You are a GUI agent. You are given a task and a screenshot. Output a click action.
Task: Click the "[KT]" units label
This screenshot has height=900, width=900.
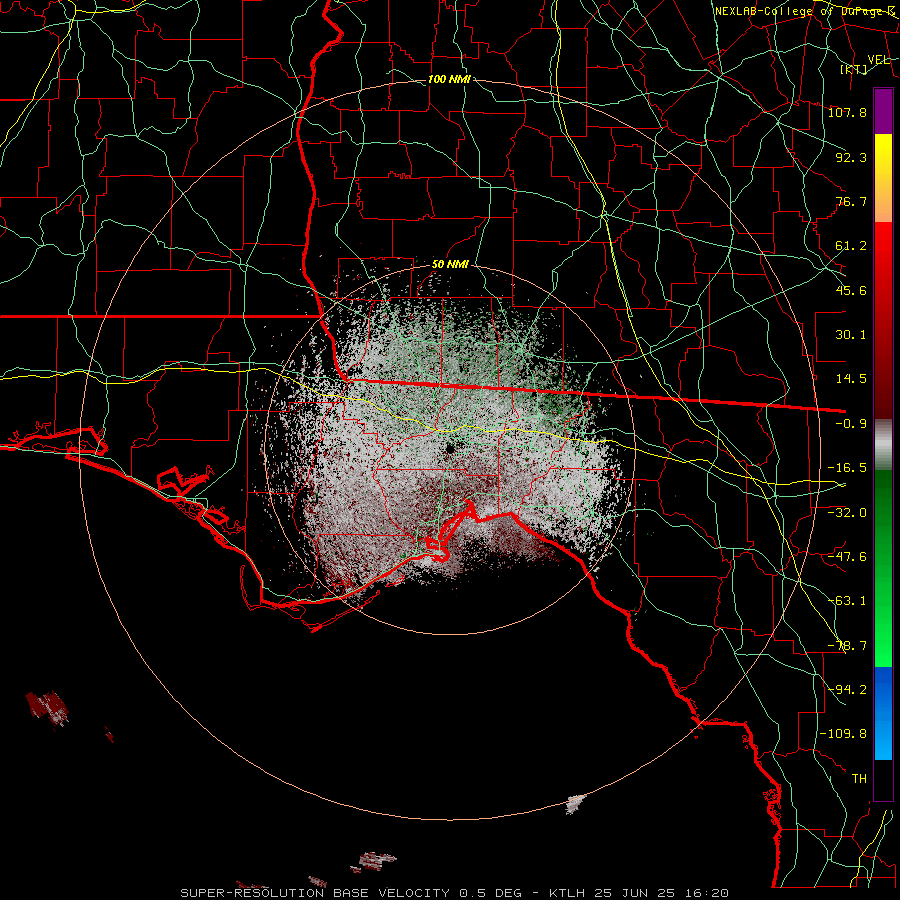pos(854,70)
